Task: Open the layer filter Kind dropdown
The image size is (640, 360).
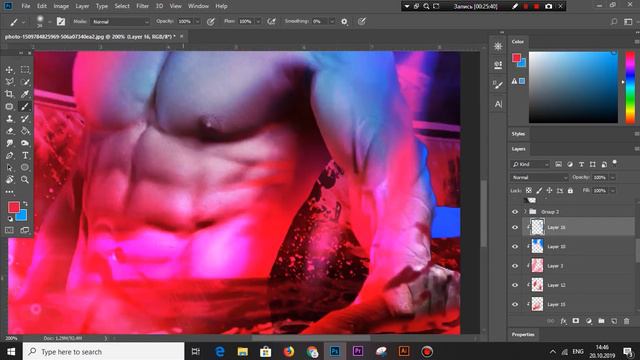Action: [x=531, y=164]
